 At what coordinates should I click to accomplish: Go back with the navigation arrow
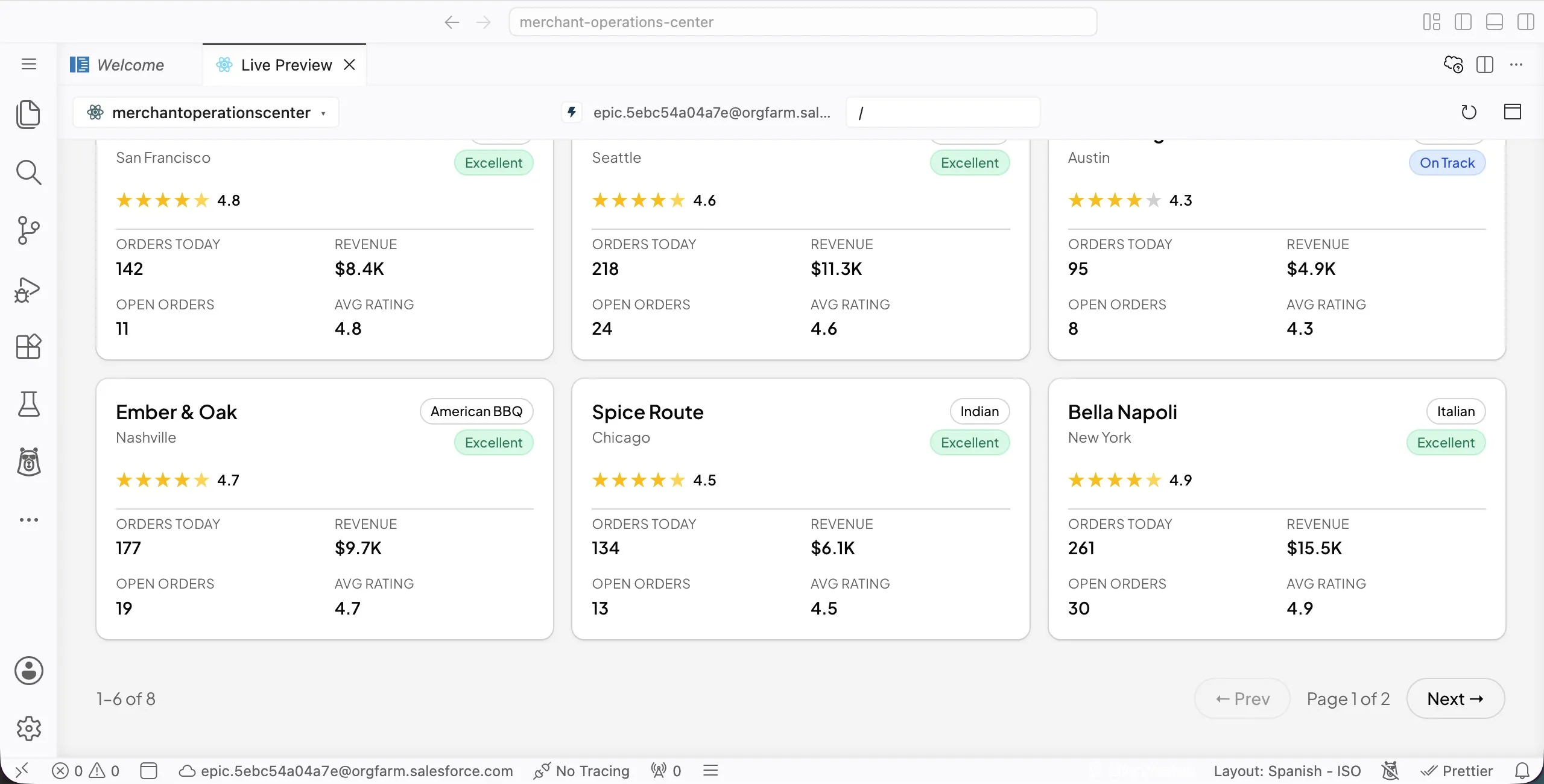pyautogui.click(x=452, y=22)
